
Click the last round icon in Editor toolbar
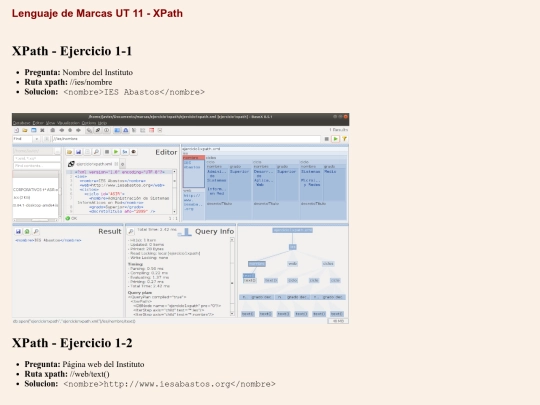134,152
